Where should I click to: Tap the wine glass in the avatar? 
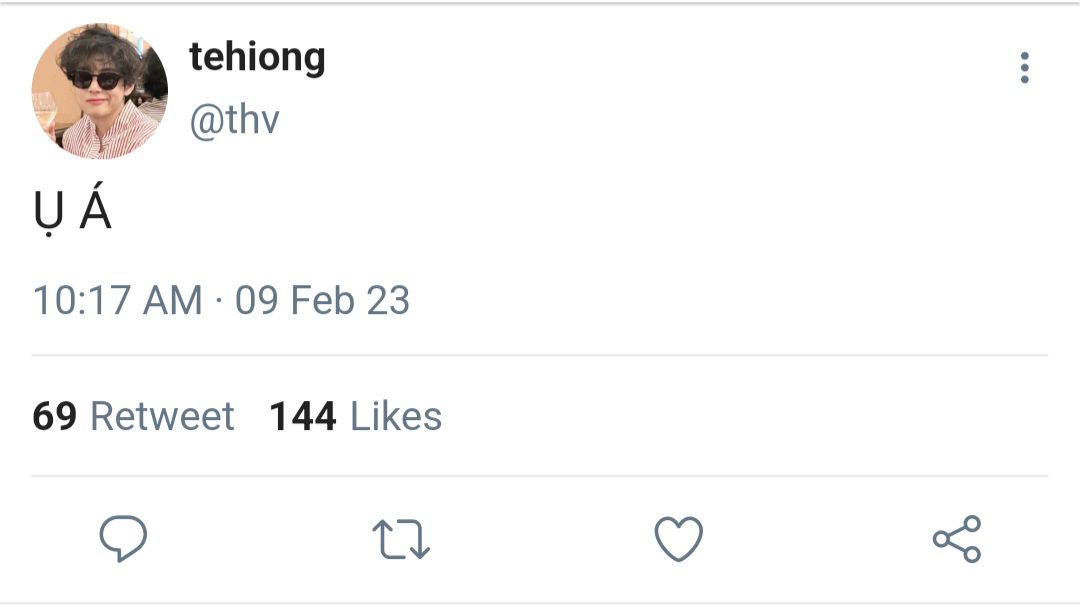pos(44,110)
